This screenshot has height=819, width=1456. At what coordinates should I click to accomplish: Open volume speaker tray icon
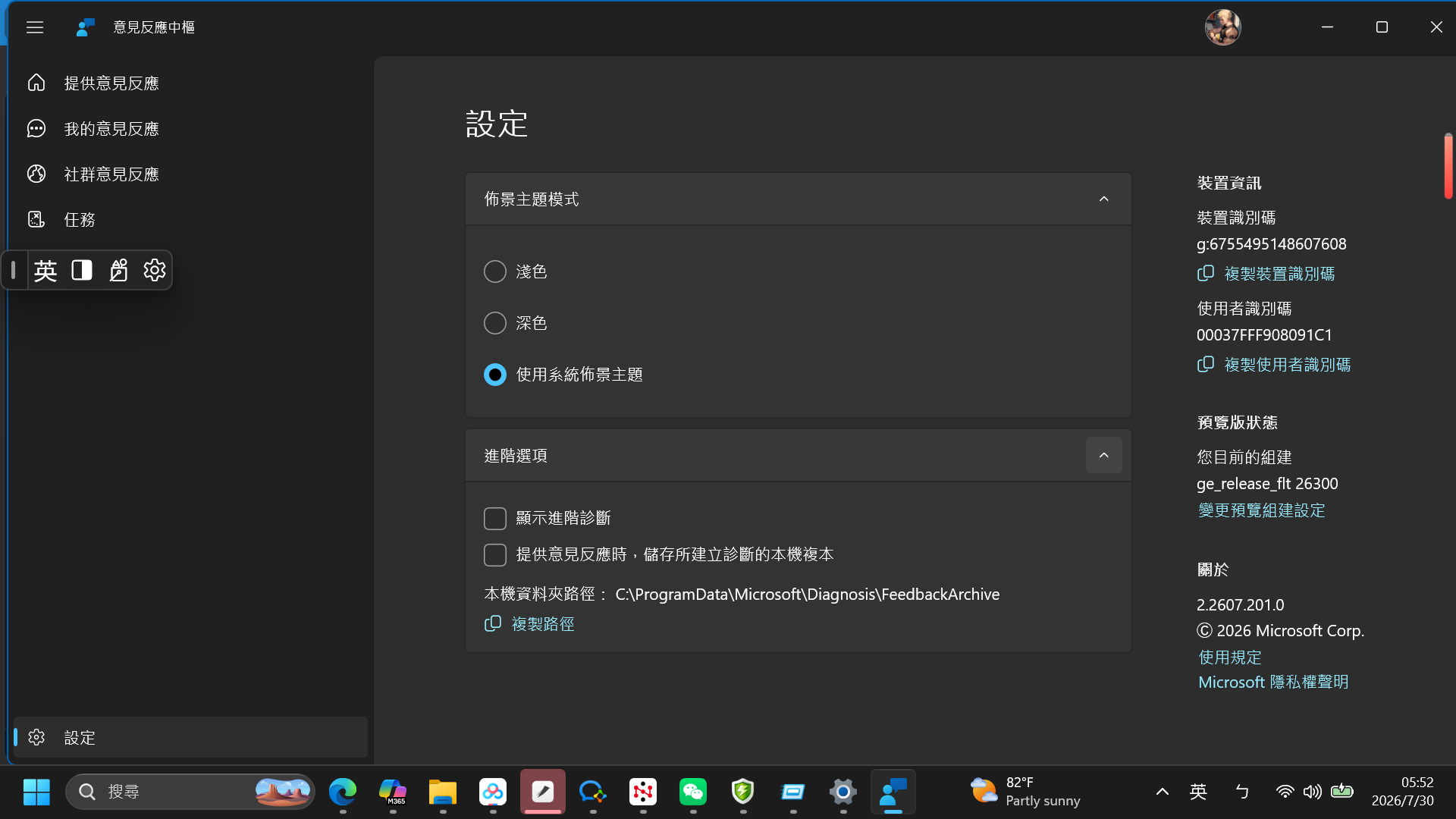(1313, 792)
